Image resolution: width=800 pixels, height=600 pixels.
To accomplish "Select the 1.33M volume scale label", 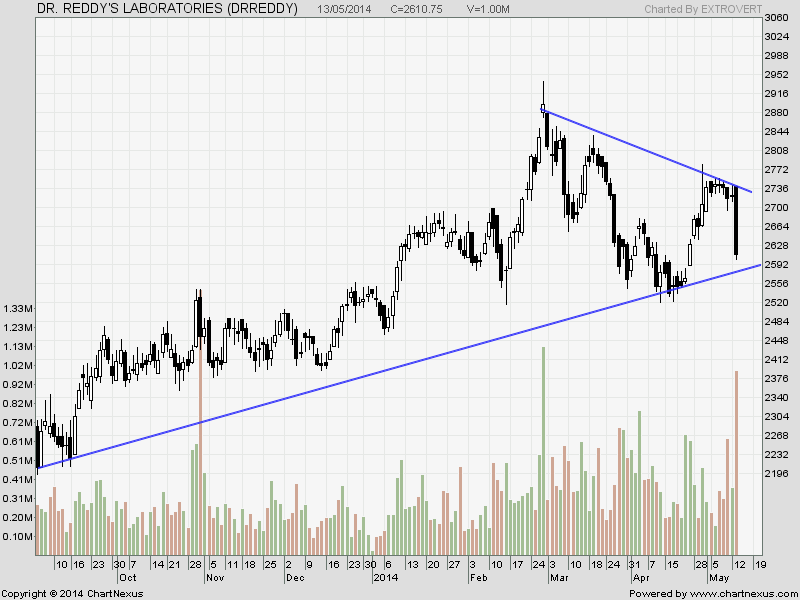I will 17,308.
